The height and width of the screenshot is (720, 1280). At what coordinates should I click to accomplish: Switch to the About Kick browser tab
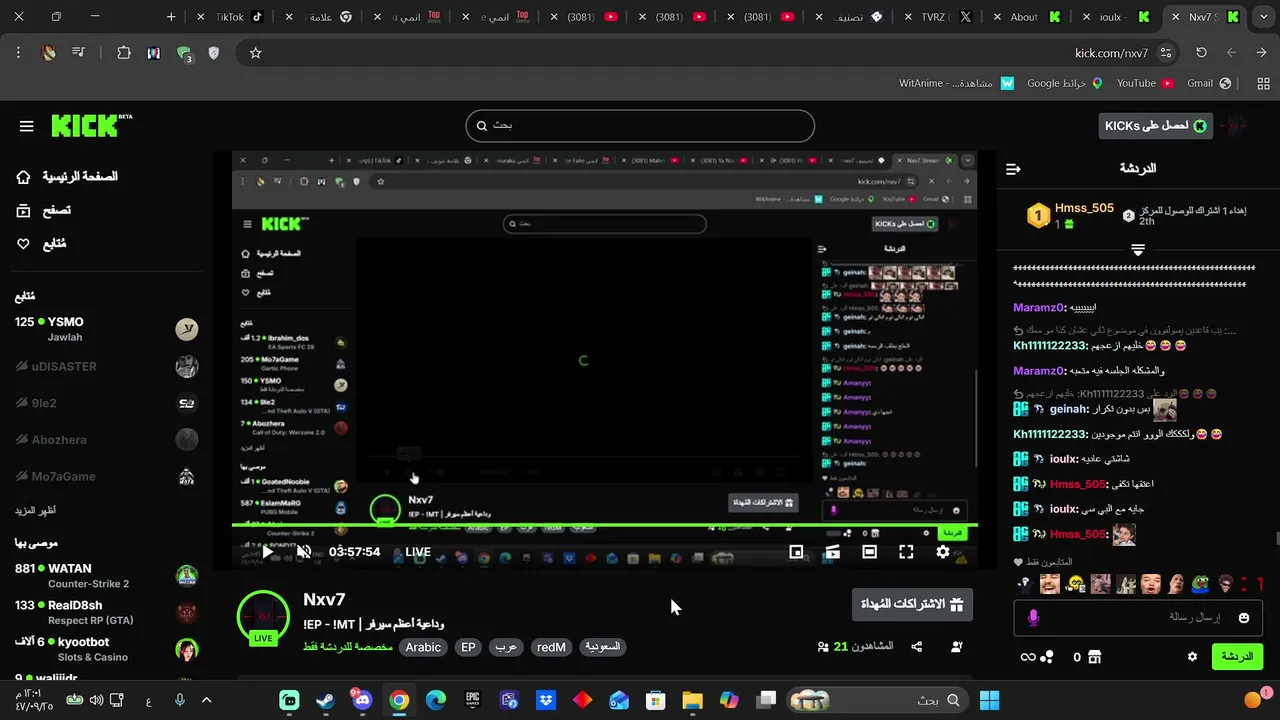[x=1030, y=17]
